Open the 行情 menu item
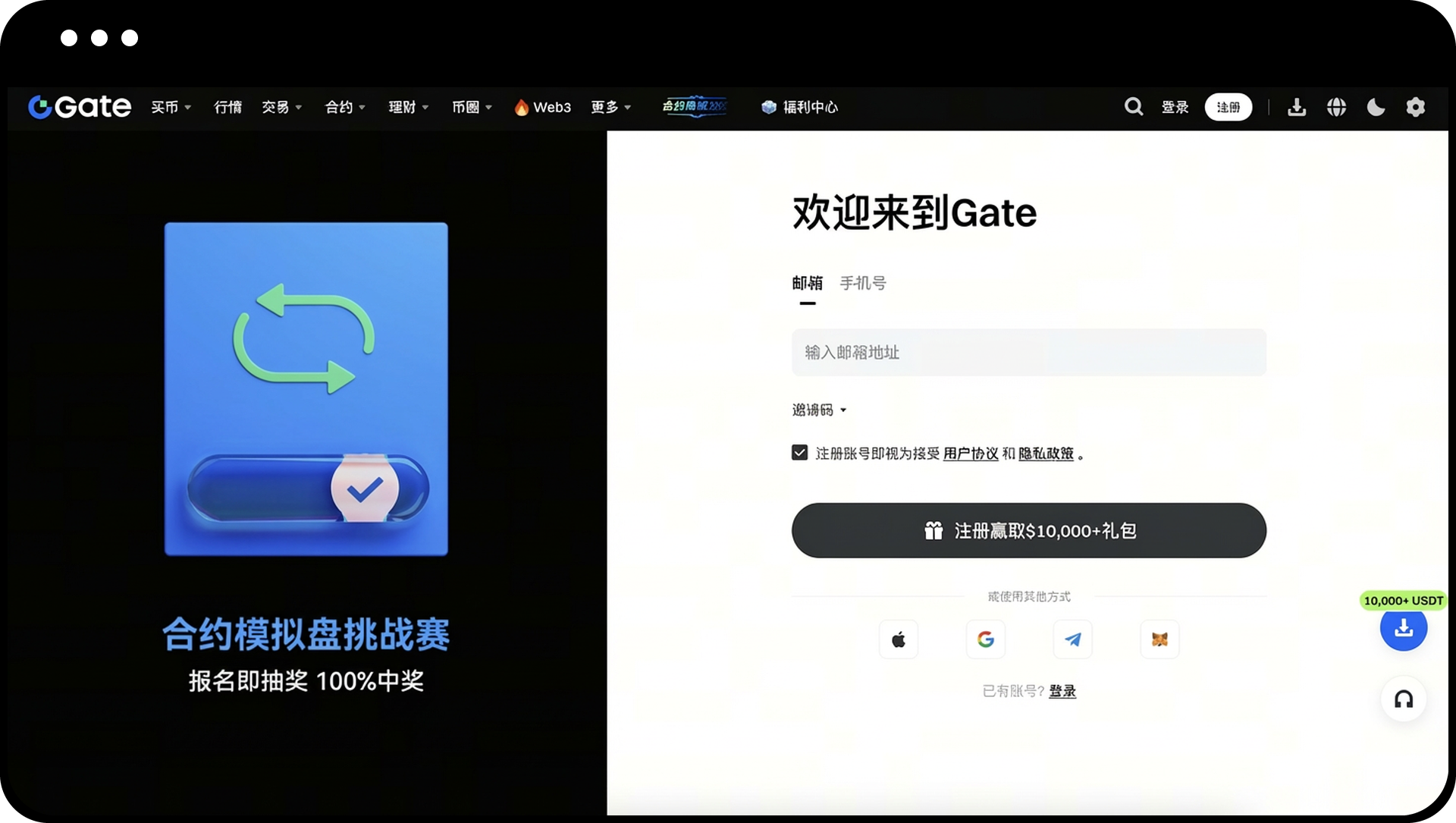Viewport: 1456px width, 823px height. [227, 107]
